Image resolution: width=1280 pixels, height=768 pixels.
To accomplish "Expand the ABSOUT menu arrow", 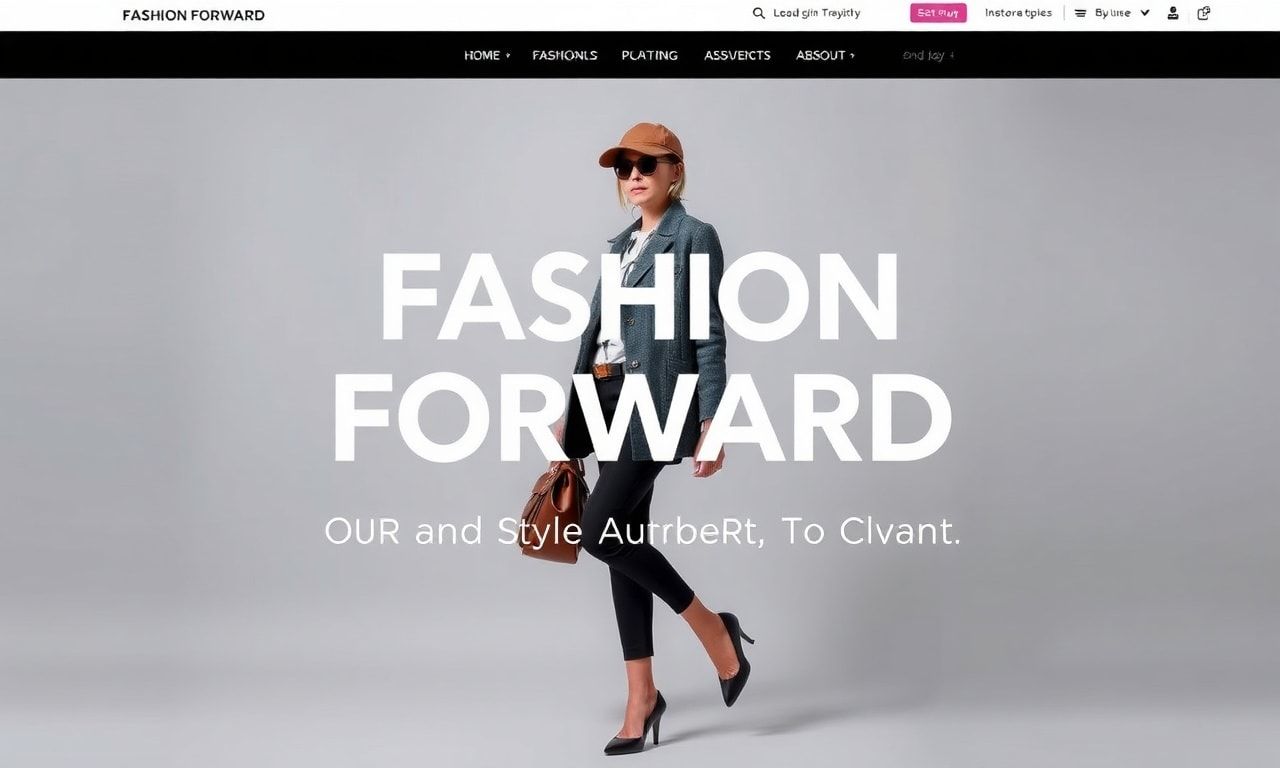I will 852,56.
